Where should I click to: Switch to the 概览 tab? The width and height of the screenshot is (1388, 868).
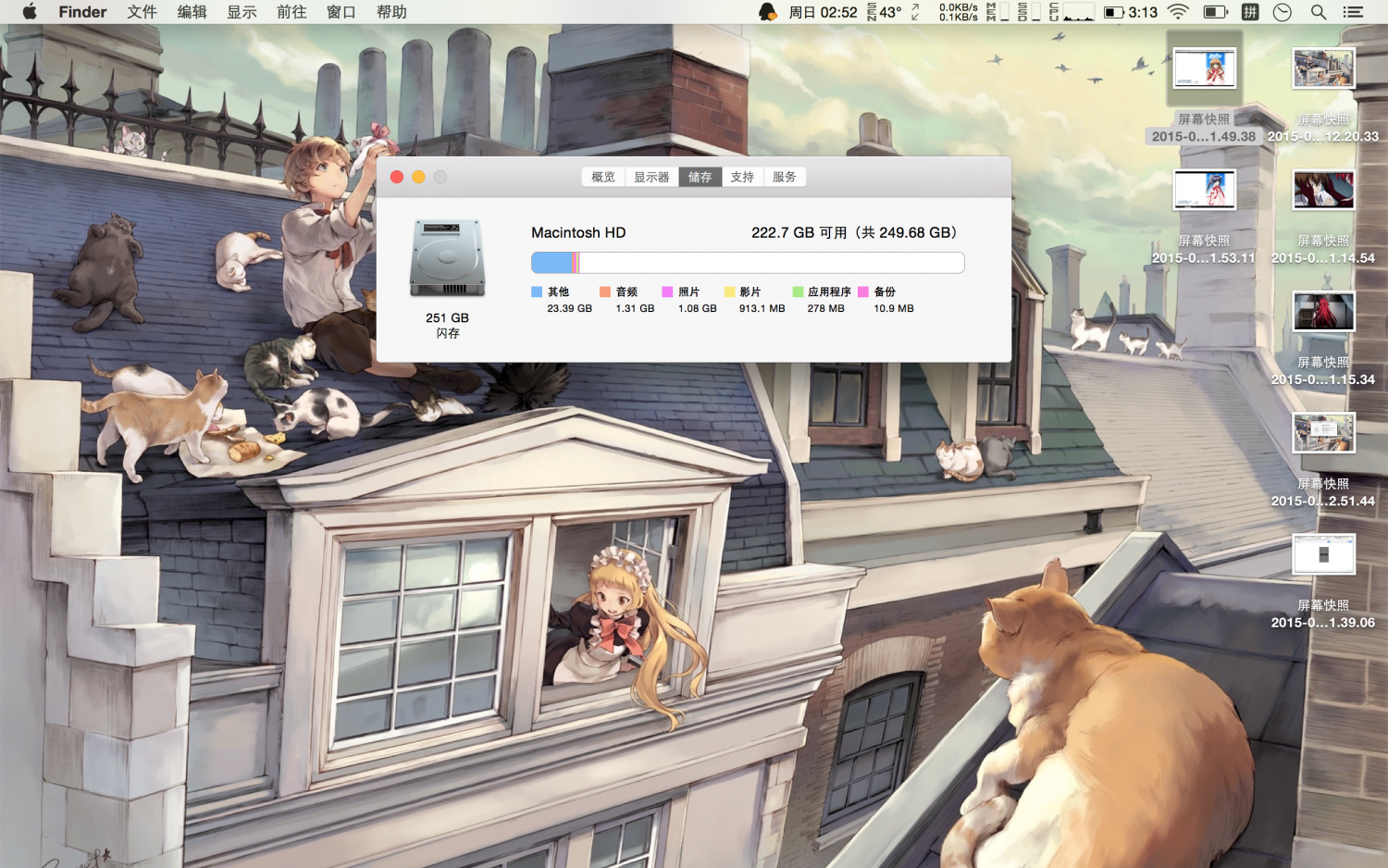pos(603,177)
